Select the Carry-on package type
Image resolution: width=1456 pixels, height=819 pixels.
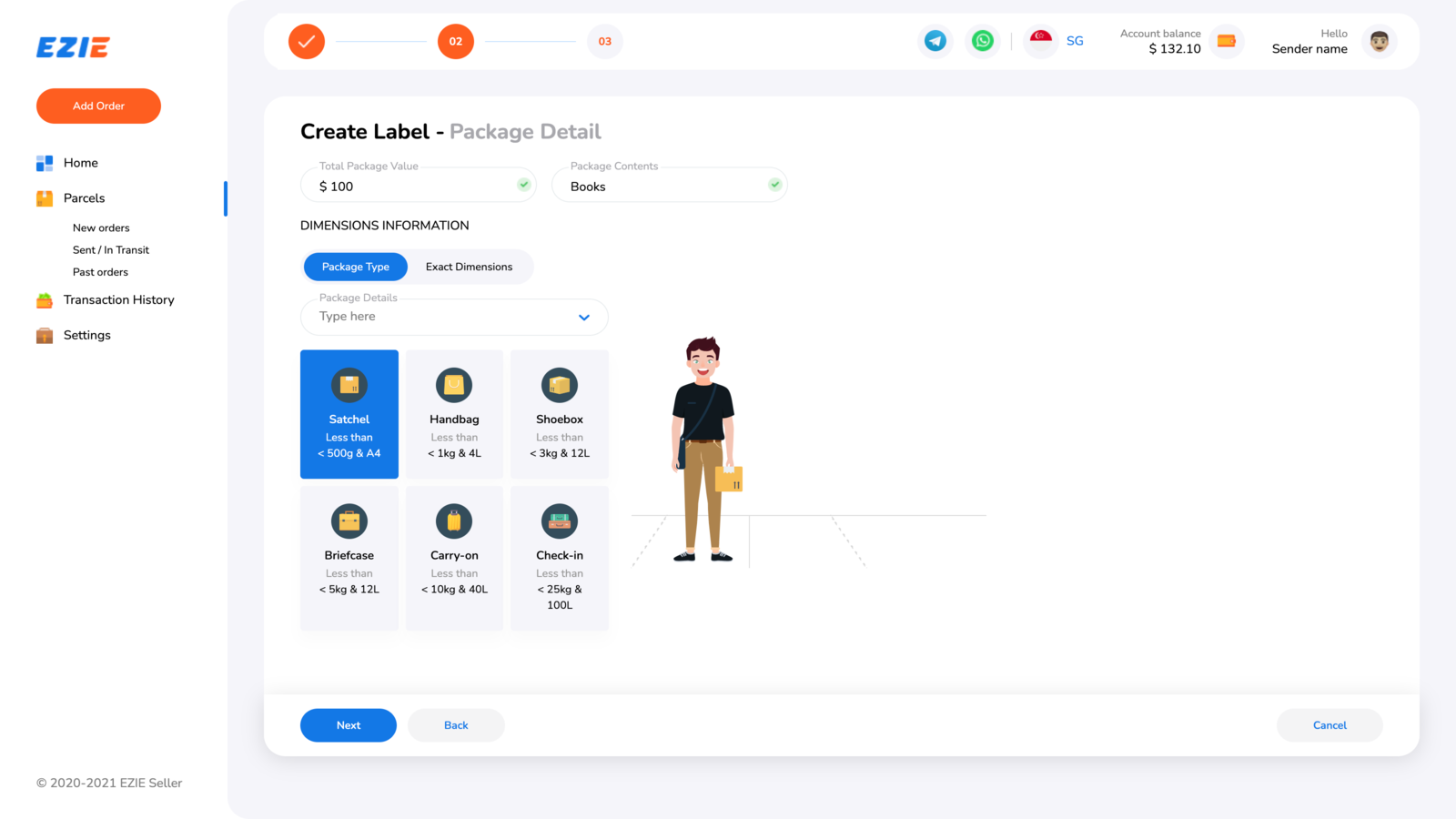click(454, 558)
